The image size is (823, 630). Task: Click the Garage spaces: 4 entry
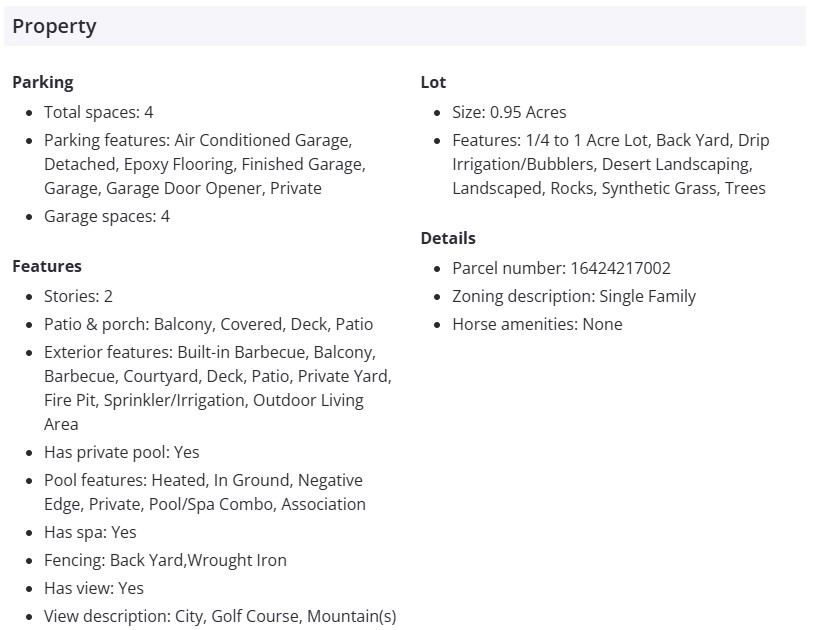click(x=106, y=216)
